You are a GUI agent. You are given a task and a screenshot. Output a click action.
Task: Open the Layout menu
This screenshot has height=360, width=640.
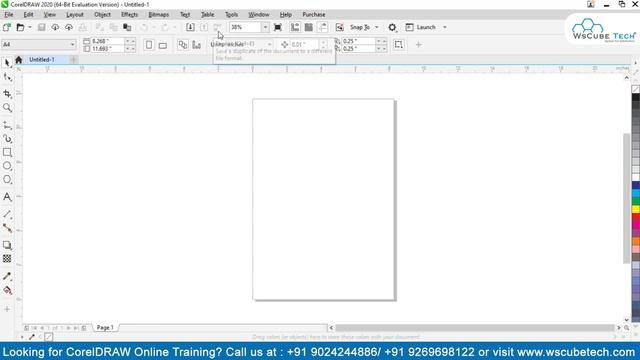click(x=75, y=14)
